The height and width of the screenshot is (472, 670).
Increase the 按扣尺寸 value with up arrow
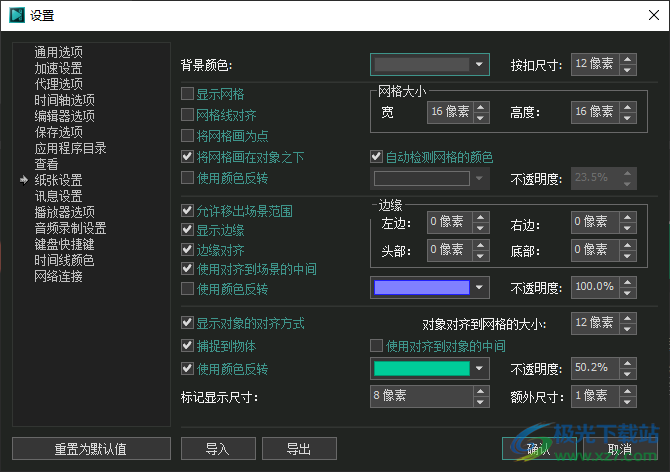click(x=627, y=60)
